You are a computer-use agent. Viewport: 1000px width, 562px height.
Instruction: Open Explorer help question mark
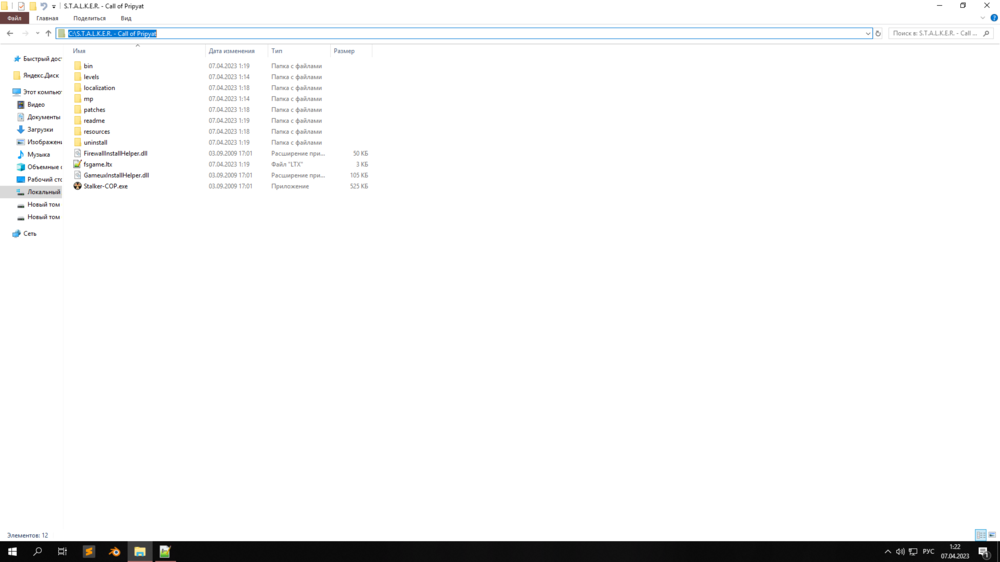994,18
